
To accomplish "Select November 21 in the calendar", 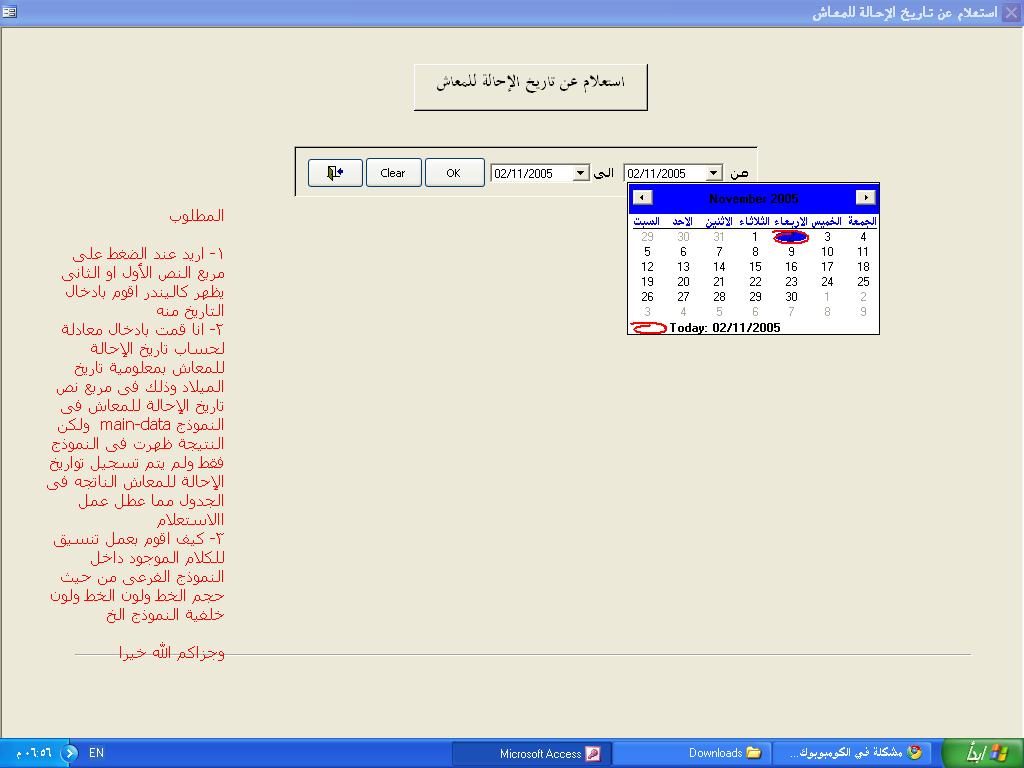I will (719, 282).
